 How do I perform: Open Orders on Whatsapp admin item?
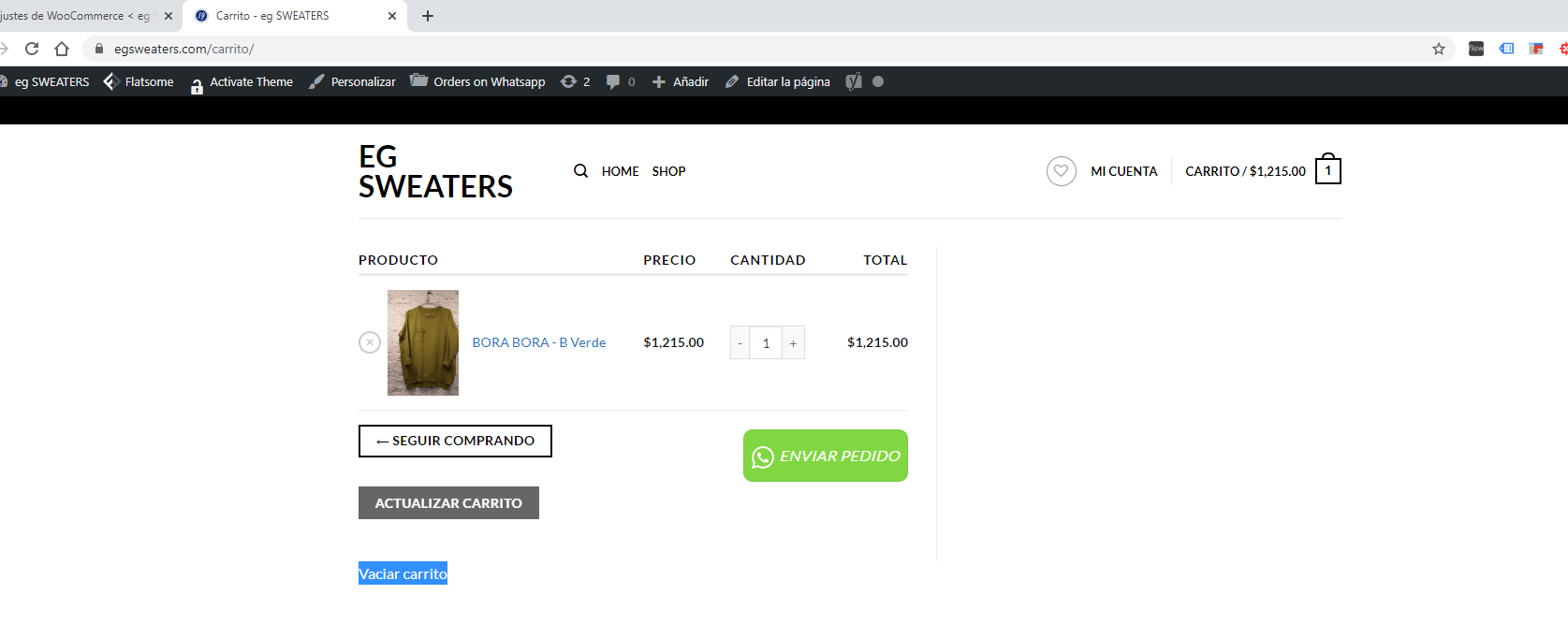[477, 81]
